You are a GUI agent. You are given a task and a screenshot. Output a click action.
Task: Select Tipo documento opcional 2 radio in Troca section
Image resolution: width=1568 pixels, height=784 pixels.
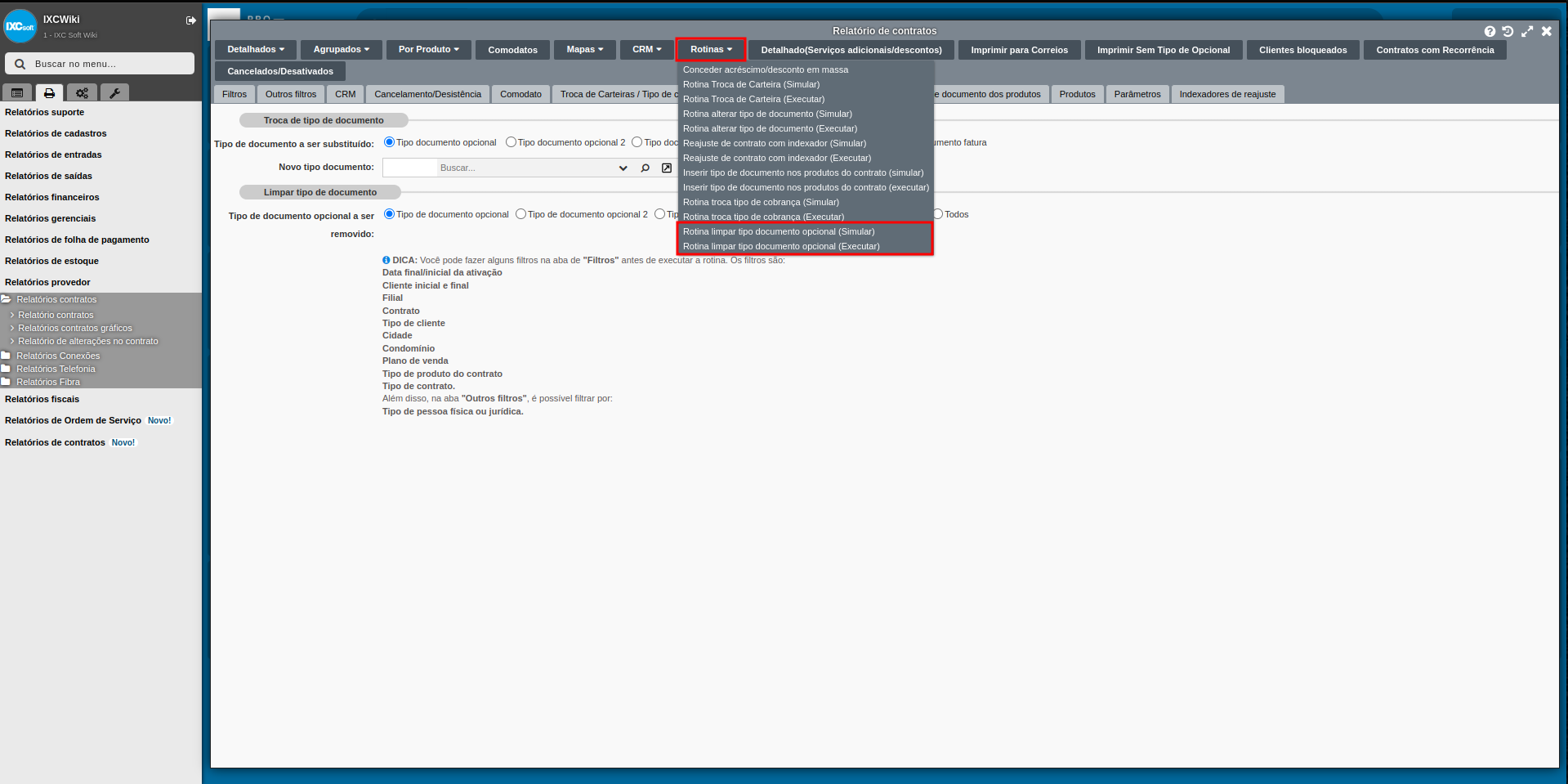(511, 142)
